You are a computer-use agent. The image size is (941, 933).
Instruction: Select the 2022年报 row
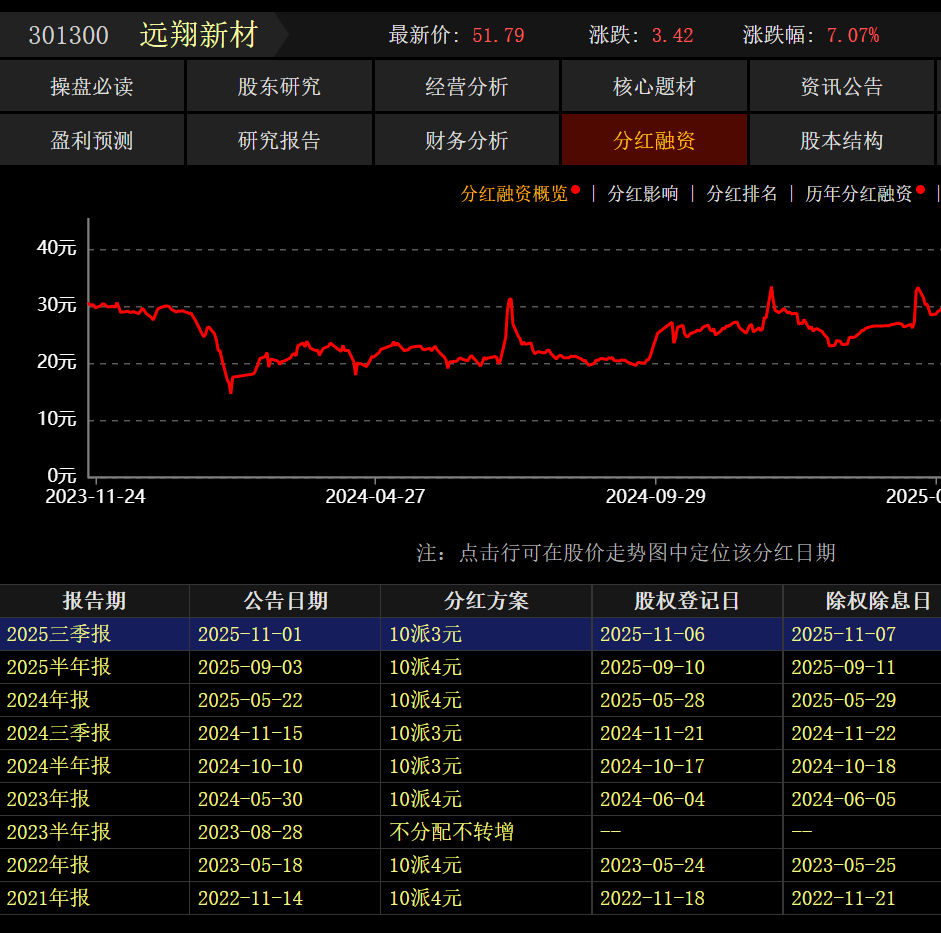(x=470, y=865)
